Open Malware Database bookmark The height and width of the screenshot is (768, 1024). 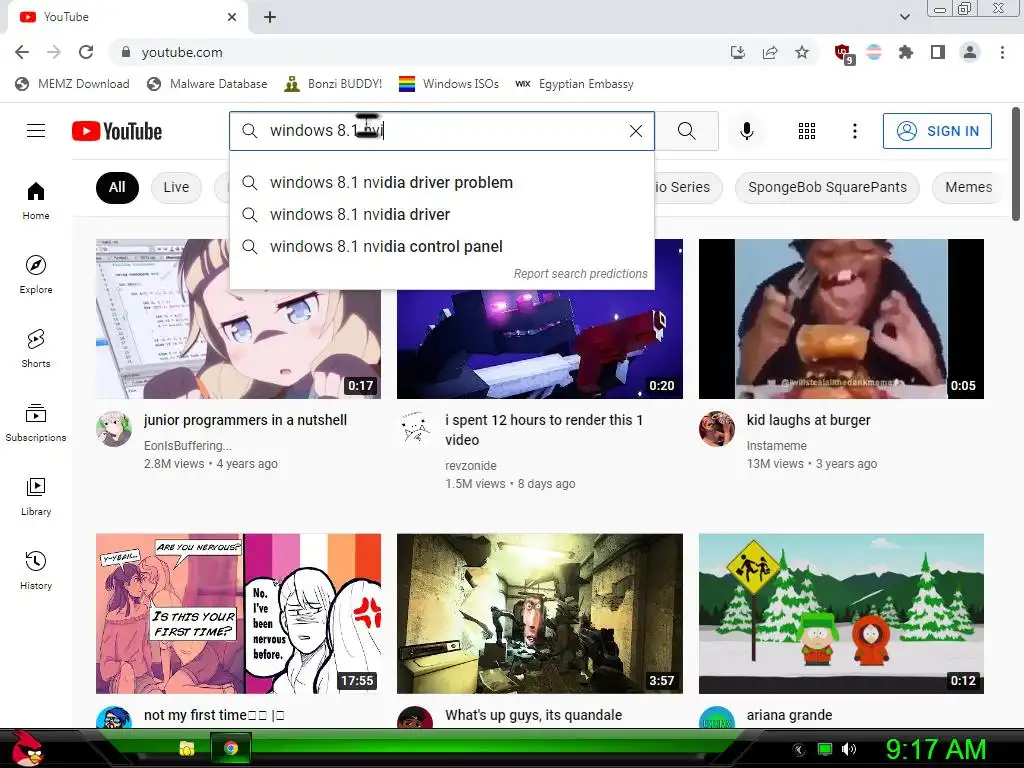click(208, 84)
